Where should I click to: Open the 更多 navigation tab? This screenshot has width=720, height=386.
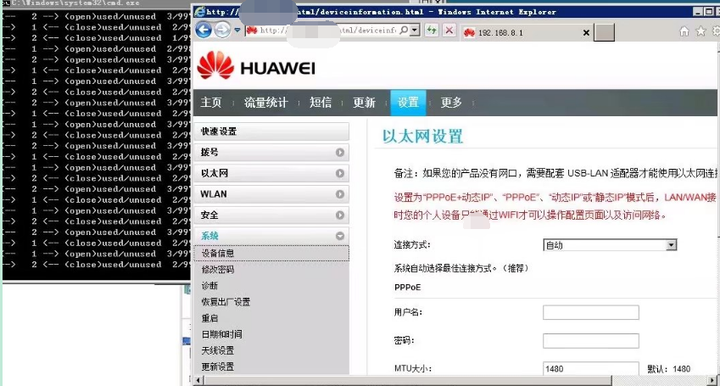point(451,102)
